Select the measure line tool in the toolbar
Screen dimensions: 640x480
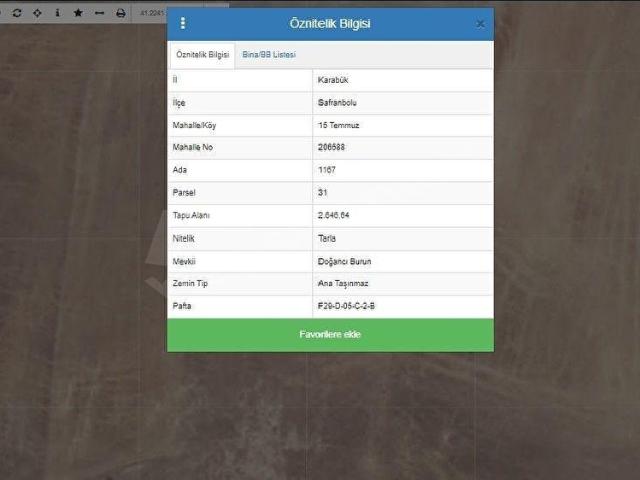[x=99, y=13]
